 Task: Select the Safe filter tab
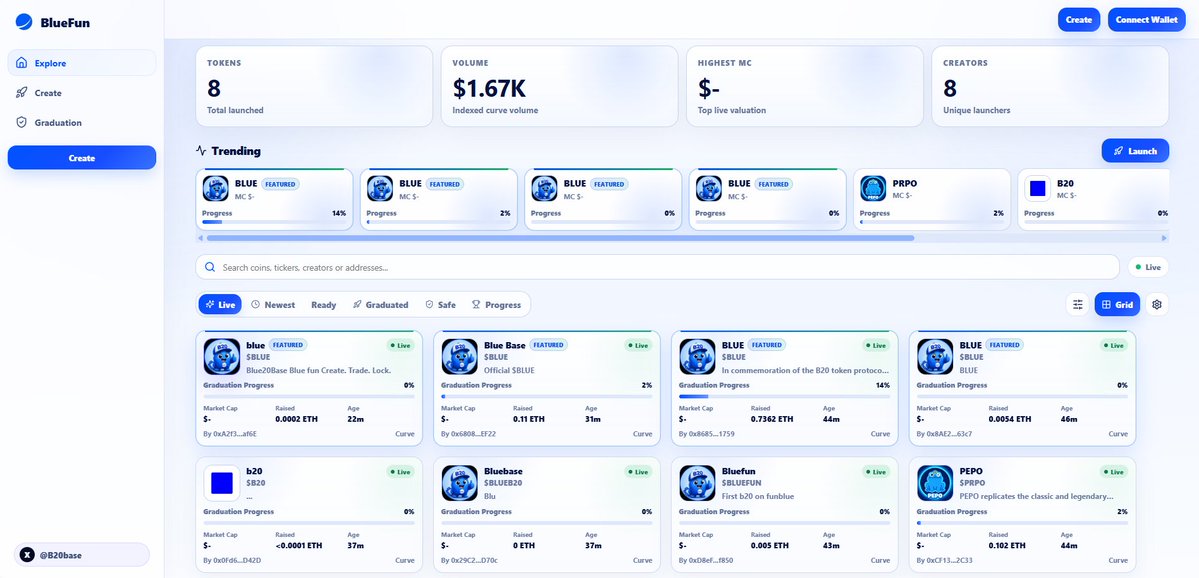tap(440, 304)
